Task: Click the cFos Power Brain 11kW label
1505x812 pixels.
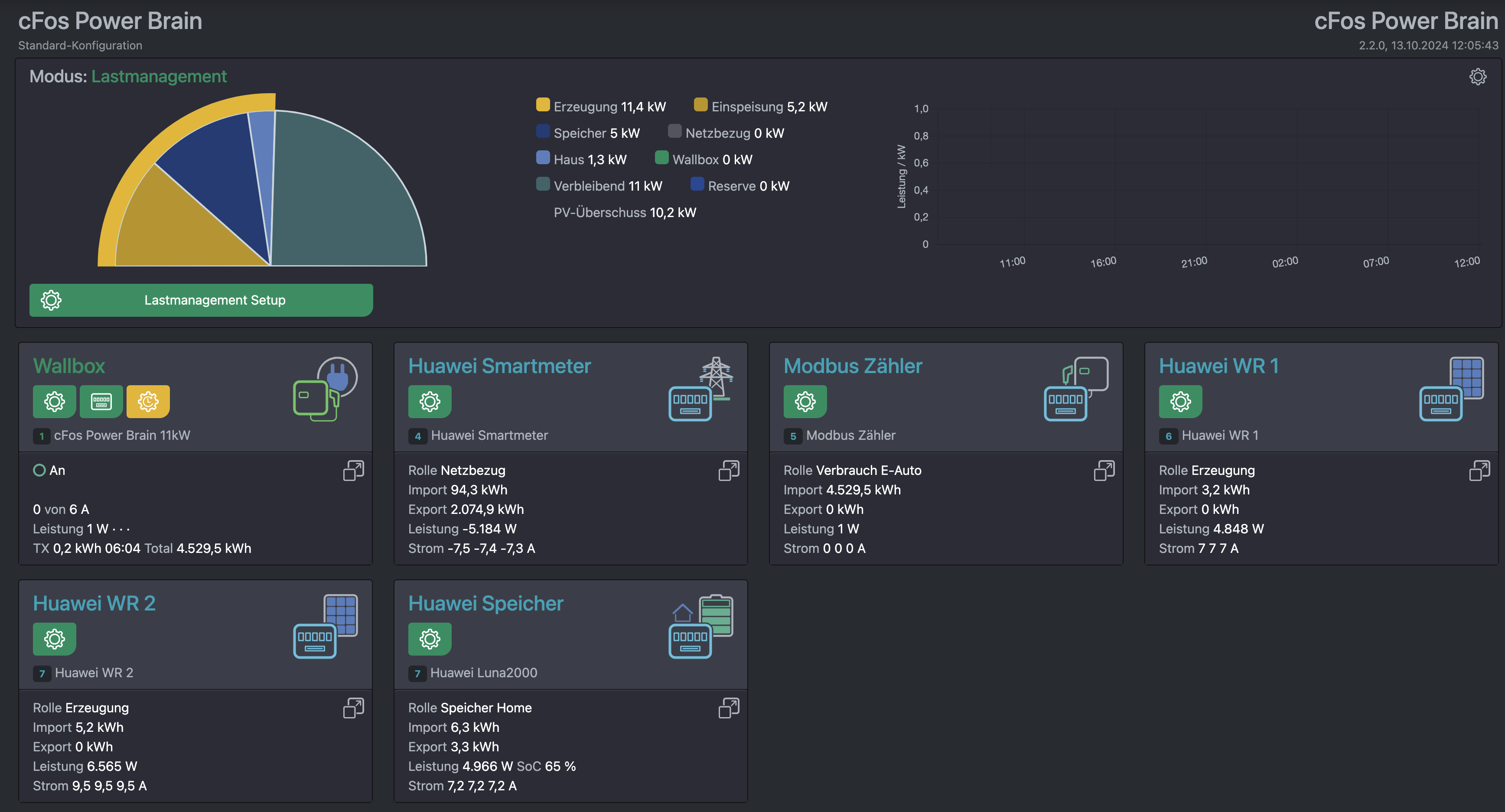Action: [x=121, y=435]
